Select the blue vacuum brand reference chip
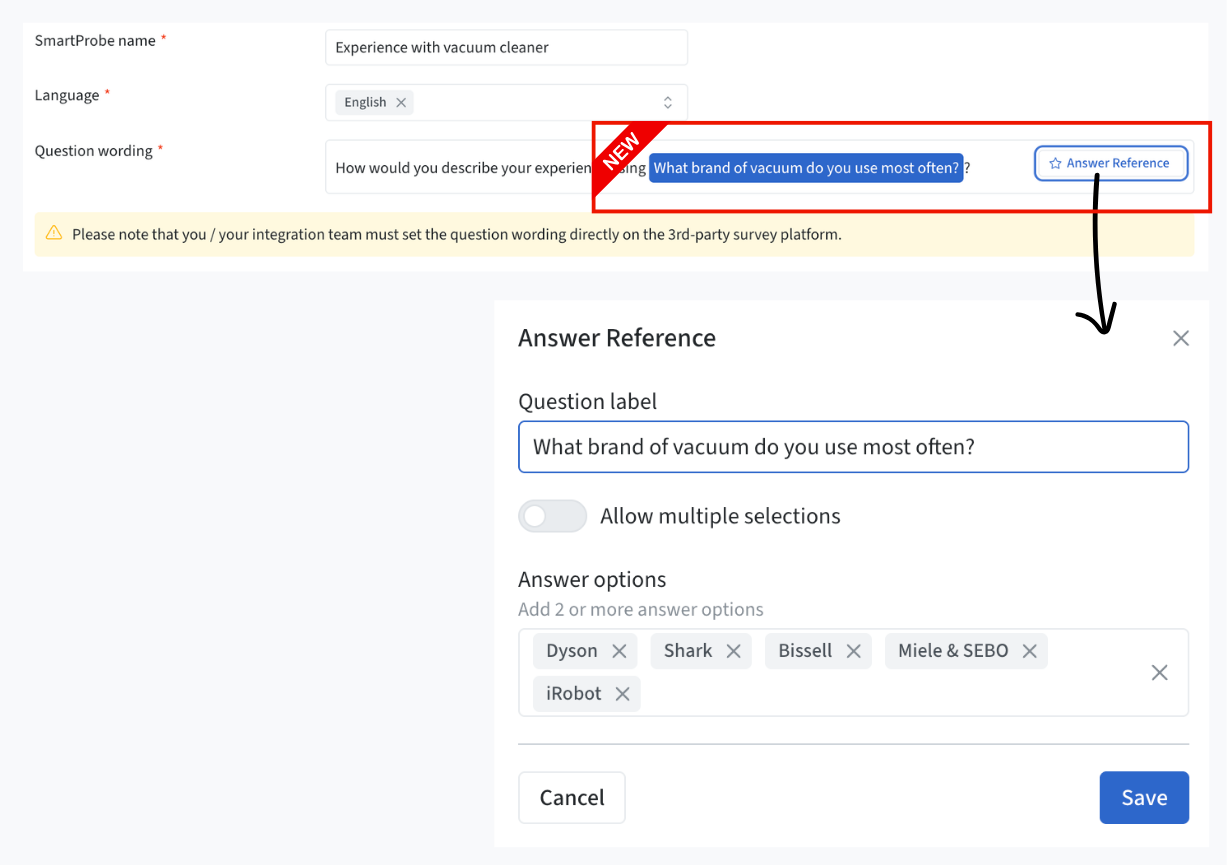The height and width of the screenshot is (866, 1228). pos(806,168)
